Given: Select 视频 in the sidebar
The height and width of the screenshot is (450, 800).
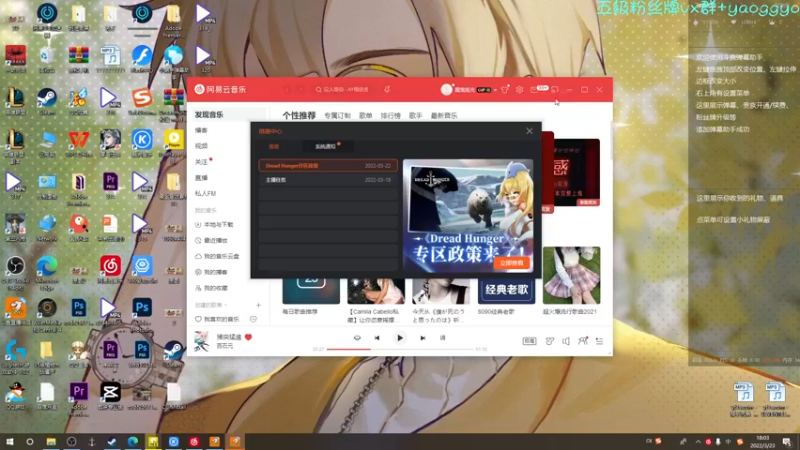Looking at the screenshot, I should click(x=202, y=146).
